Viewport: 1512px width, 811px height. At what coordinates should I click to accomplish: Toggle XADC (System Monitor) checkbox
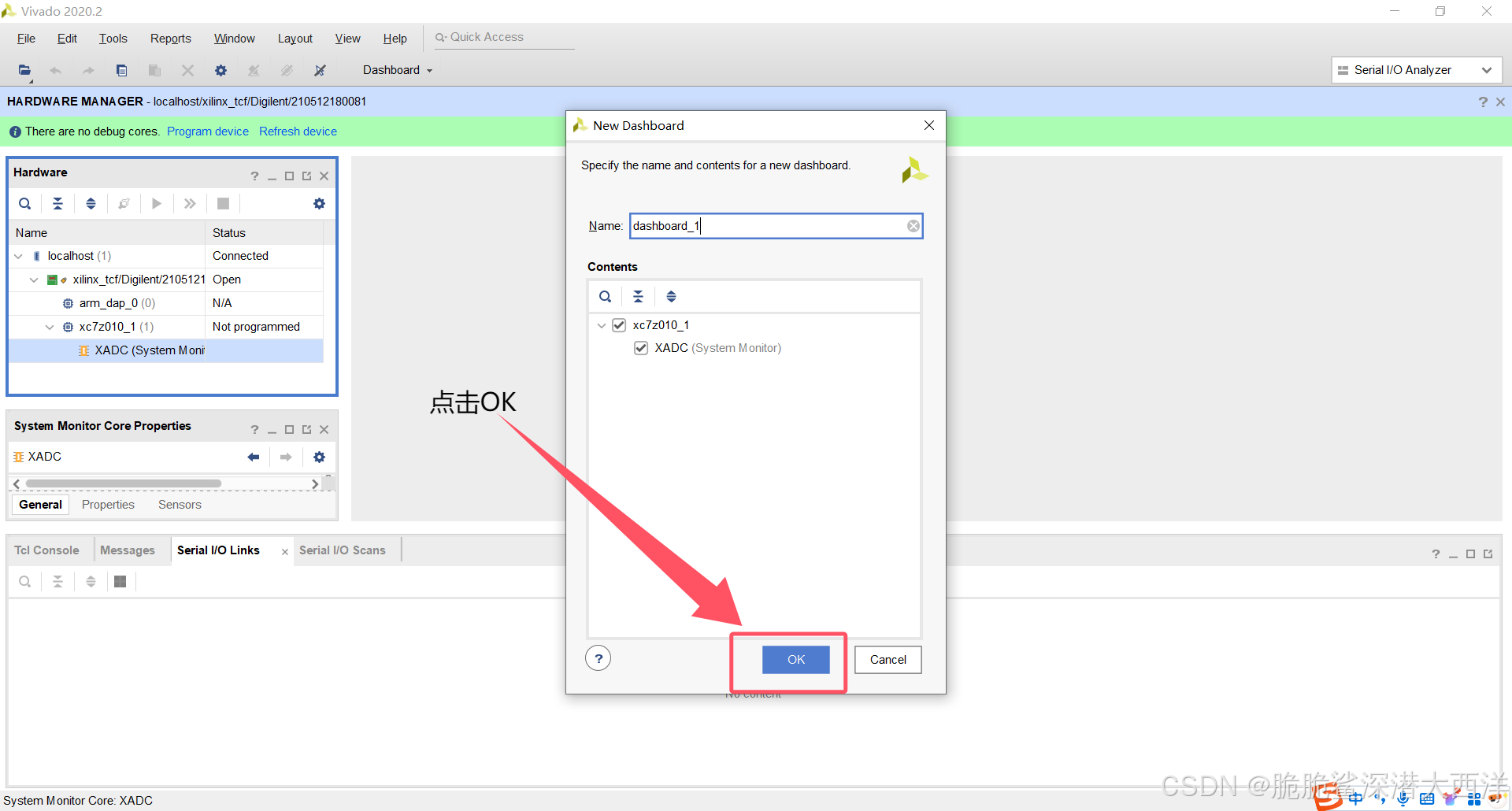coord(641,348)
